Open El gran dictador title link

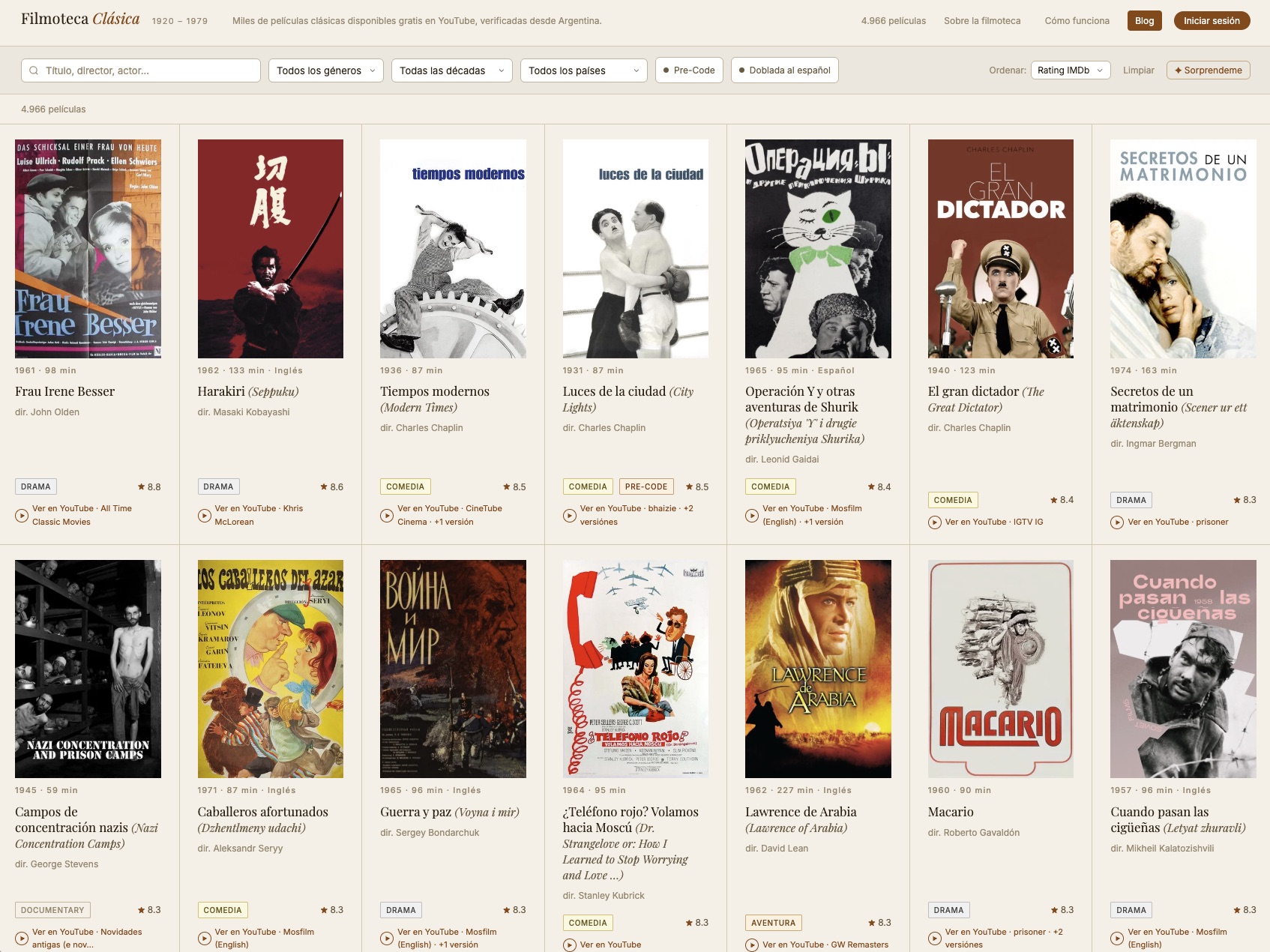(986, 400)
